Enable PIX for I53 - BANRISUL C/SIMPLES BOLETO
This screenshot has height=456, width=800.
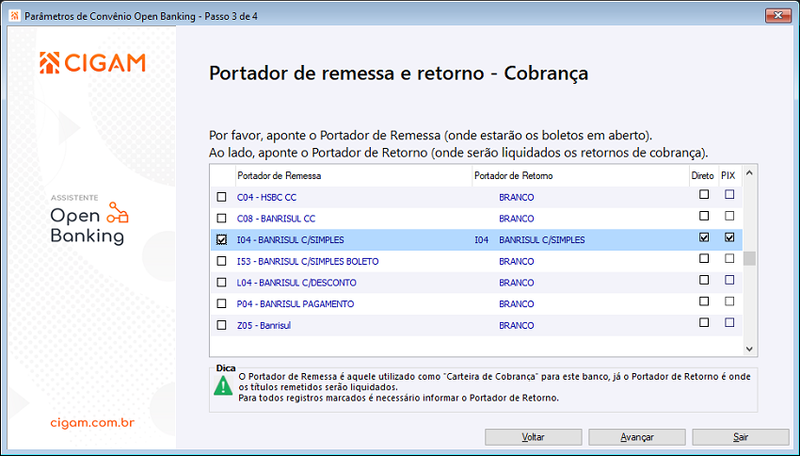tap(730, 259)
